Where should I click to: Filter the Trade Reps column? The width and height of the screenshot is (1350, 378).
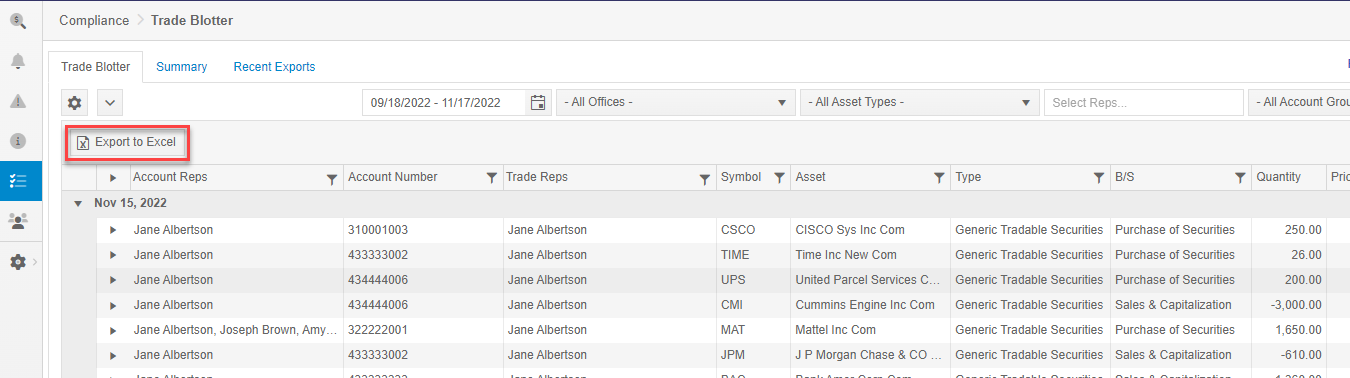[x=705, y=178]
